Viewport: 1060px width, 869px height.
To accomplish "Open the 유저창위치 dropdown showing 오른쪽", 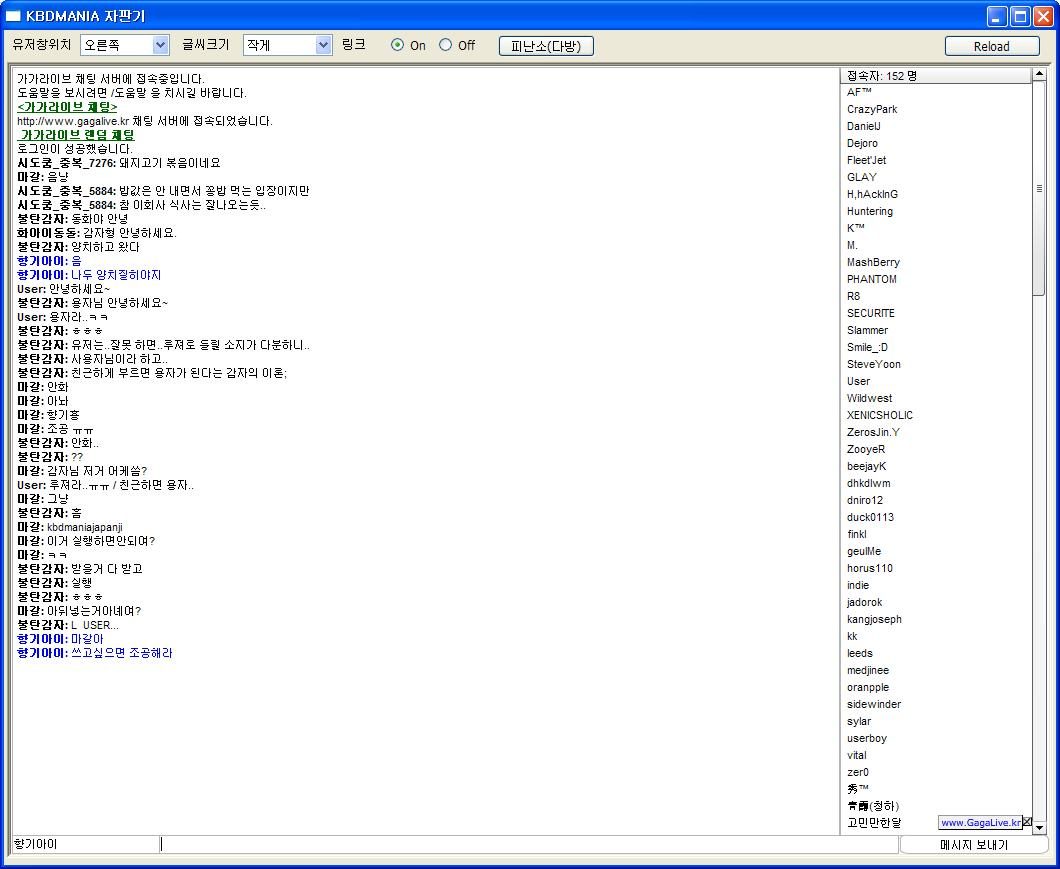I will pyautogui.click(x=124, y=45).
